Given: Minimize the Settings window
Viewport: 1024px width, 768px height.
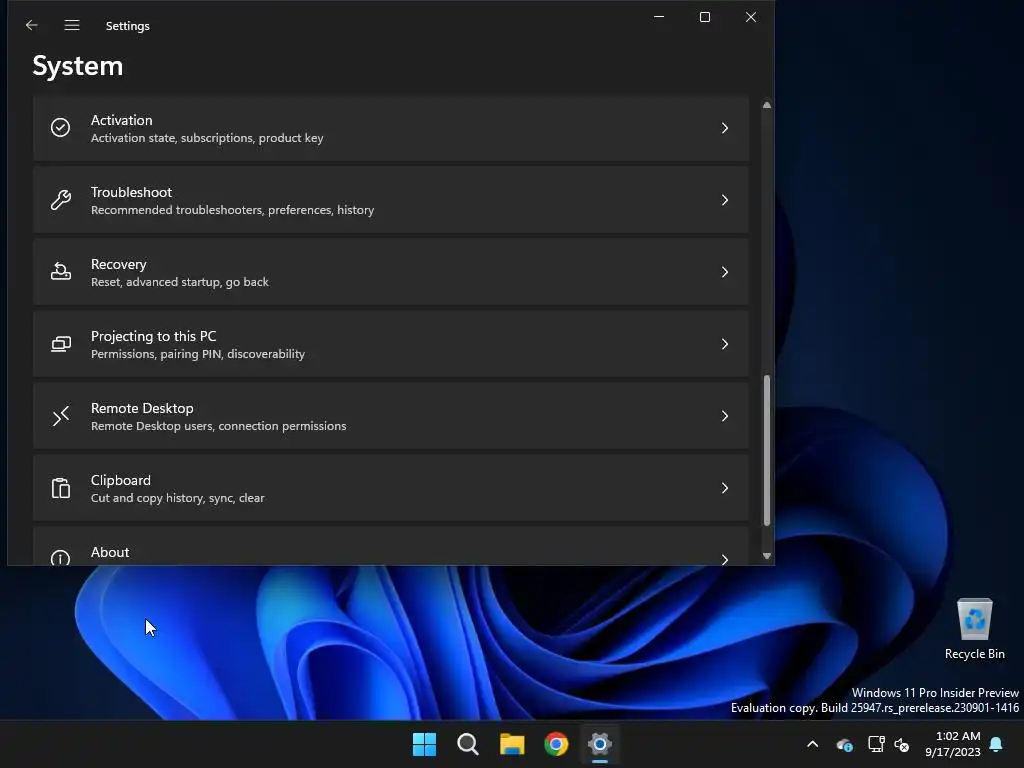Looking at the screenshot, I should click(659, 17).
